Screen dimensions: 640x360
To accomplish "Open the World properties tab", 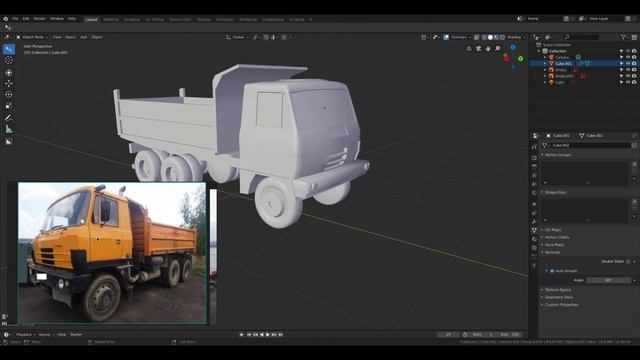I will [x=534, y=193].
